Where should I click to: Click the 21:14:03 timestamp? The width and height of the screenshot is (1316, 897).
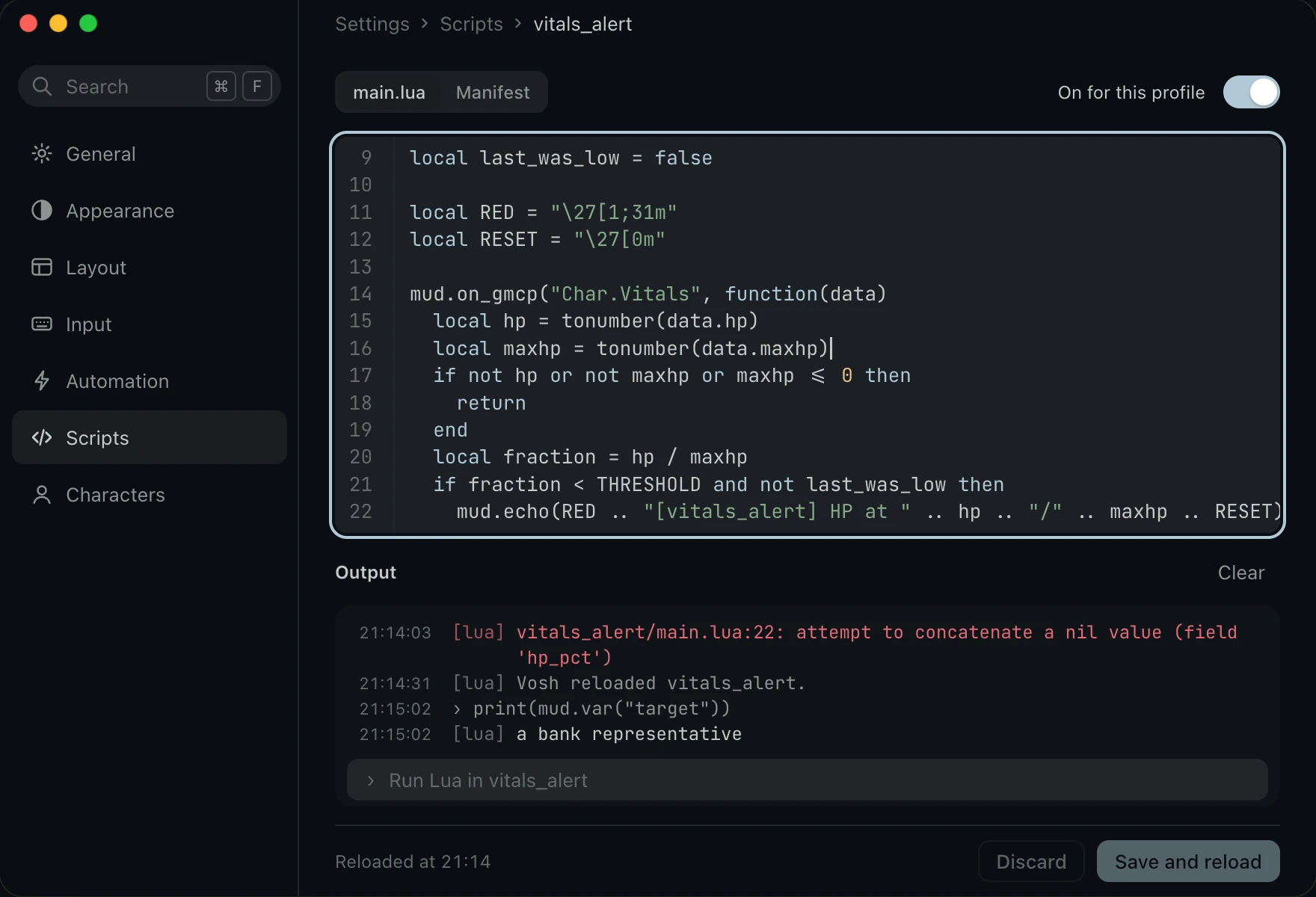click(395, 632)
